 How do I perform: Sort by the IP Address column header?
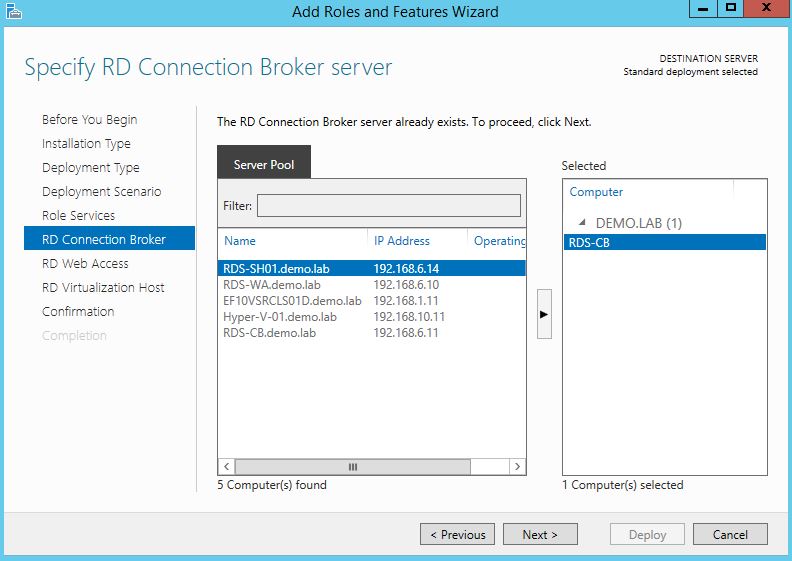tap(402, 241)
